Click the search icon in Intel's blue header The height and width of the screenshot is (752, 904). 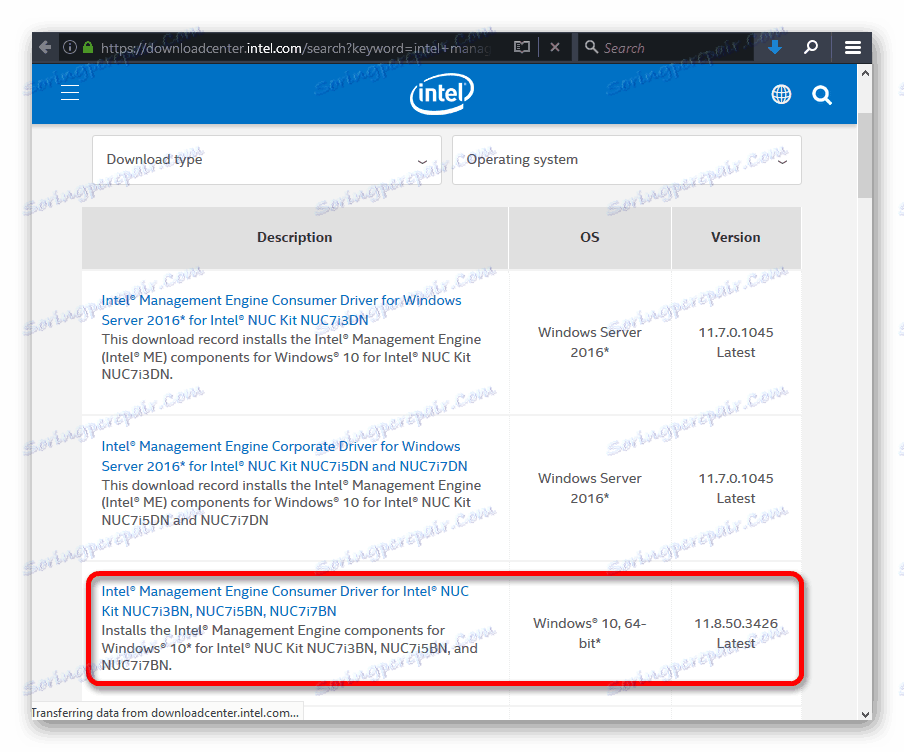[x=821, y=95]
